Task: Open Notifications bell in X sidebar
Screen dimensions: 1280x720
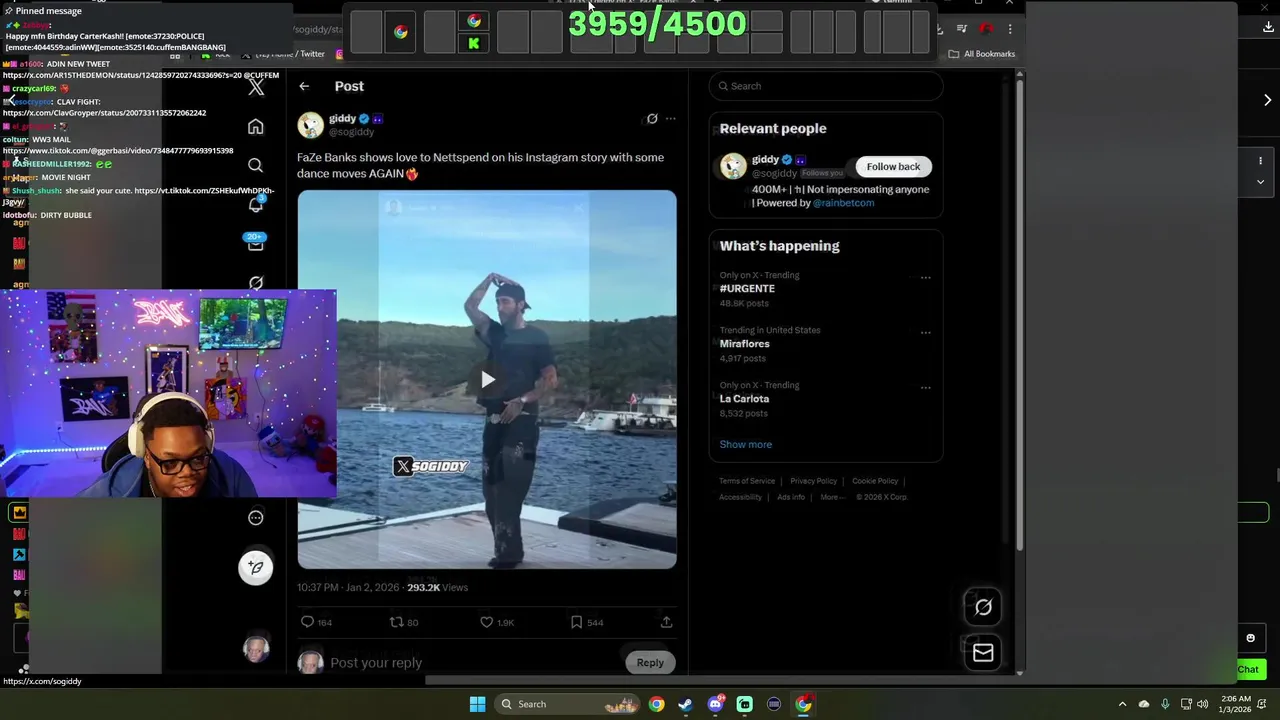Action: tap(256, 204)
